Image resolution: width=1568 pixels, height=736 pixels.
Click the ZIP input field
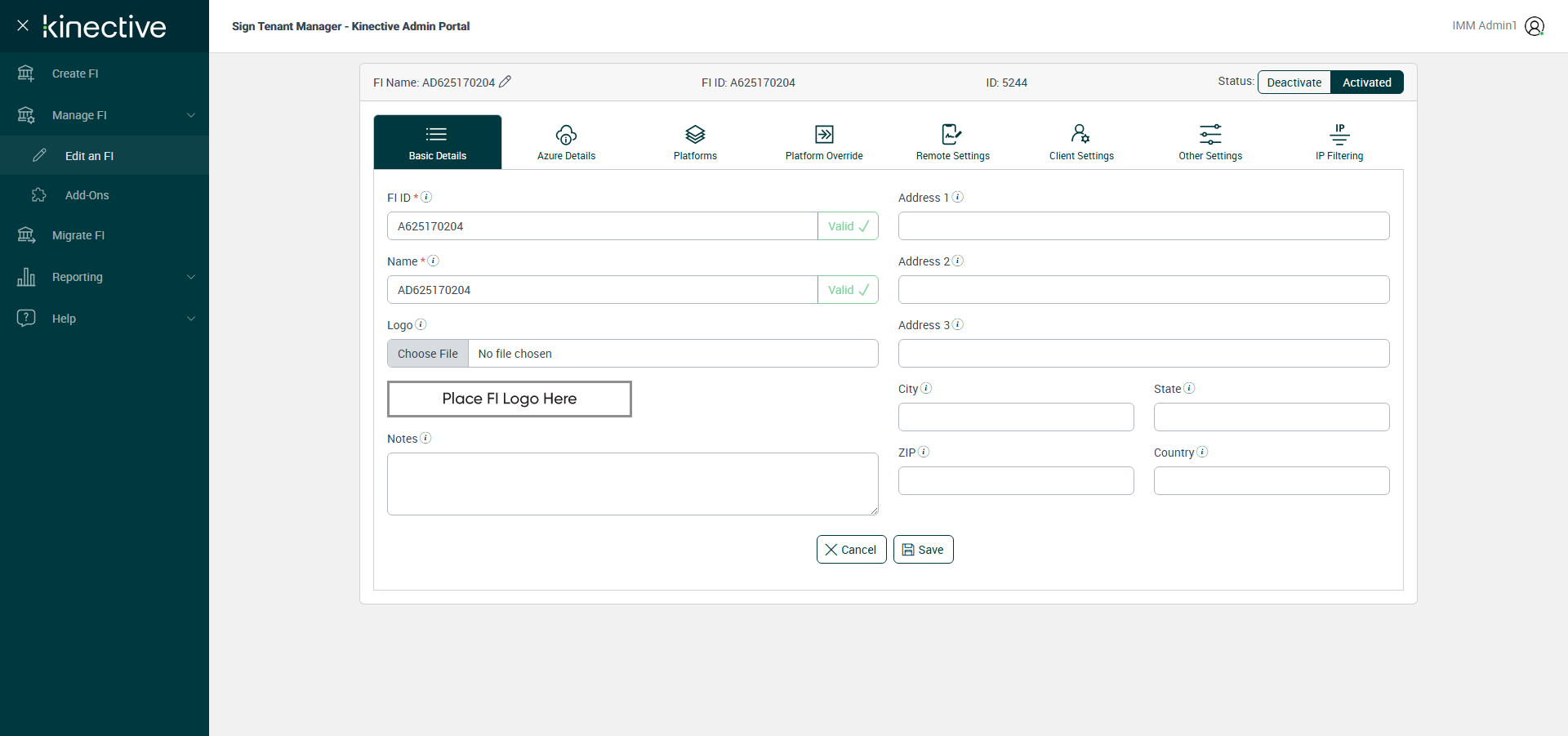(1016, 481)
